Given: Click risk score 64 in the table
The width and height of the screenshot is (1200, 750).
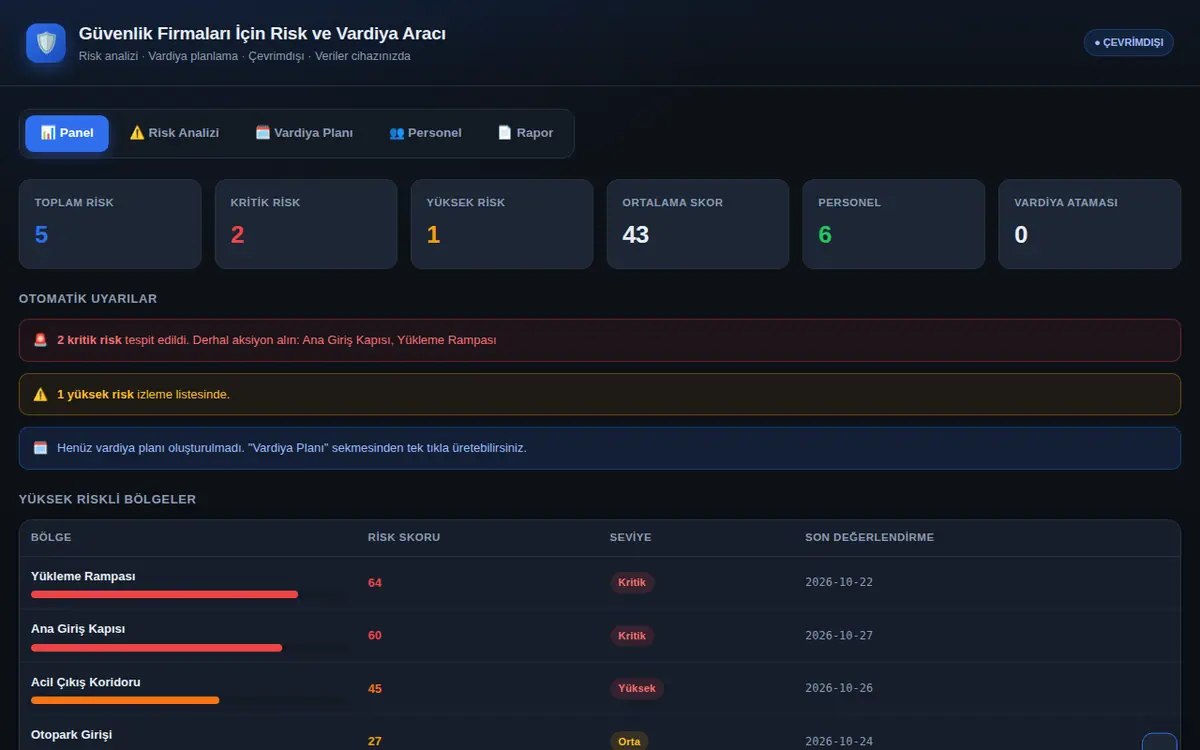Looking at the screenshot, I should (375, 583).
